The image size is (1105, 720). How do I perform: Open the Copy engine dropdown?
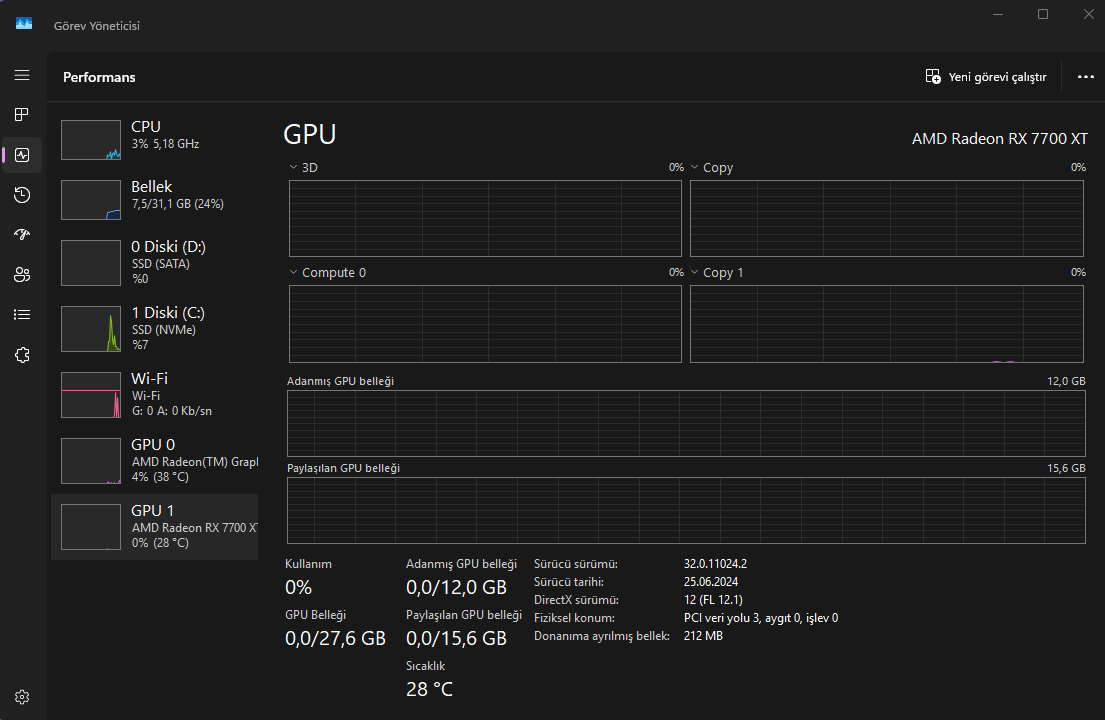click(712, 168)
